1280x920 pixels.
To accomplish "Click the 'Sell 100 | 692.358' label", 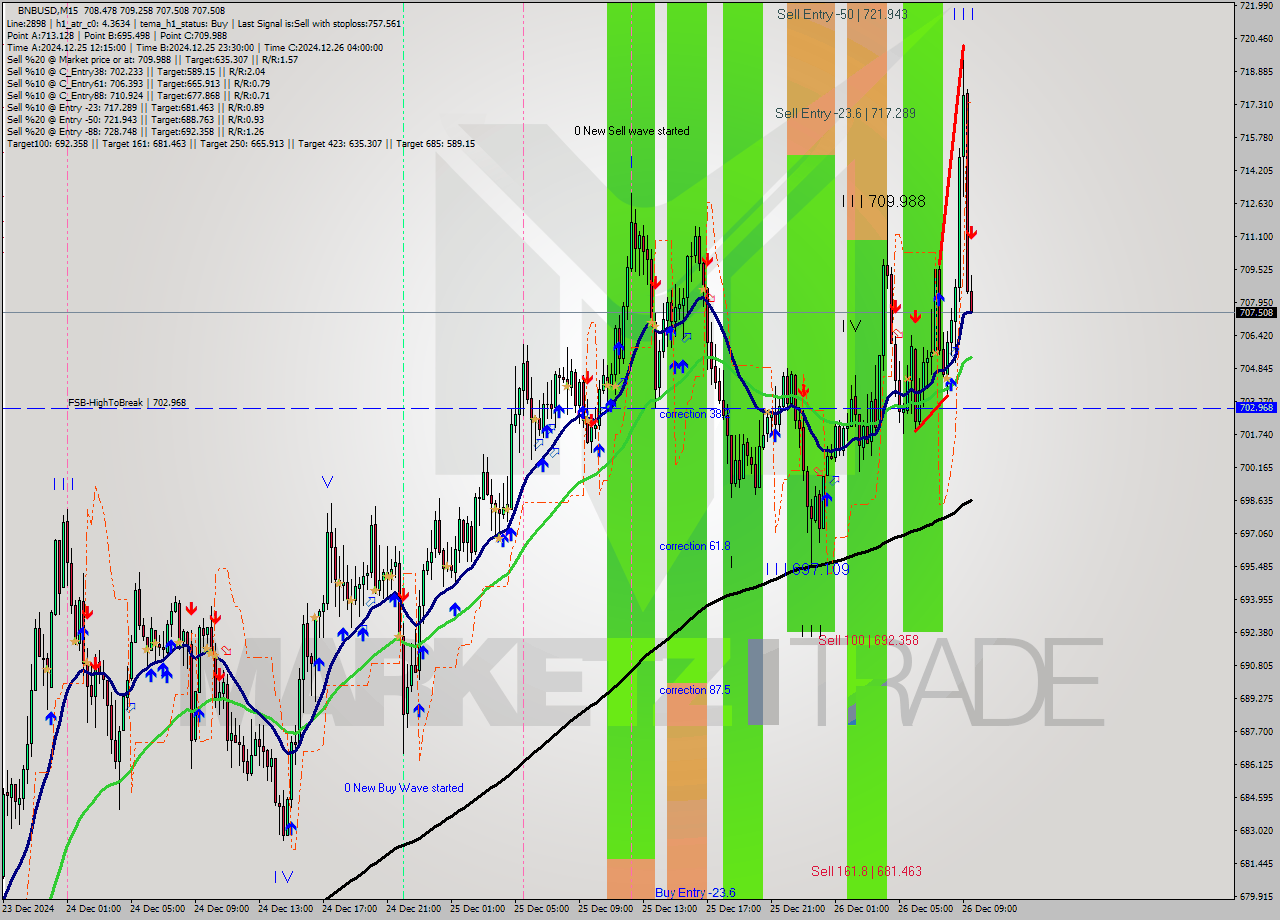I will pyautogui.click(x=868, y=640).
